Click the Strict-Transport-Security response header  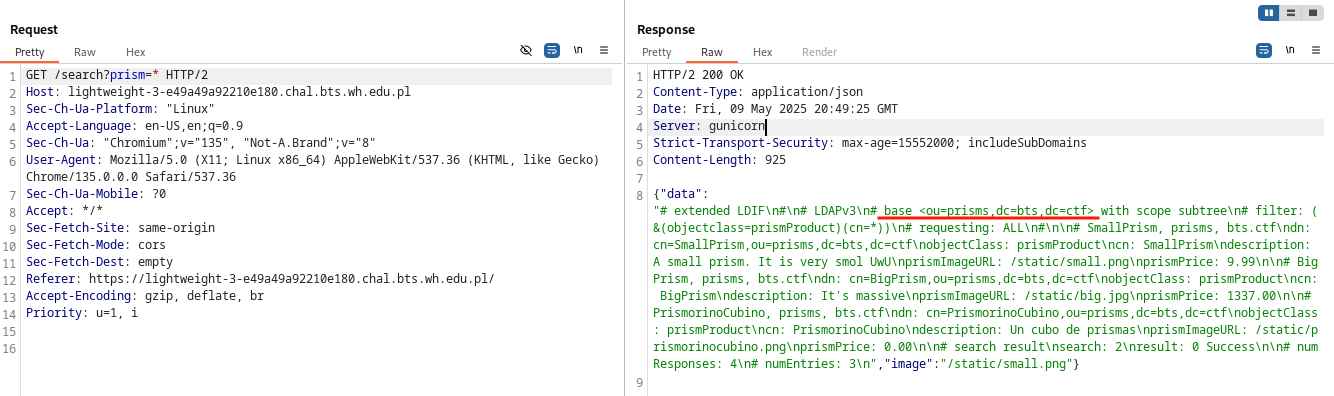pos(869,143)
